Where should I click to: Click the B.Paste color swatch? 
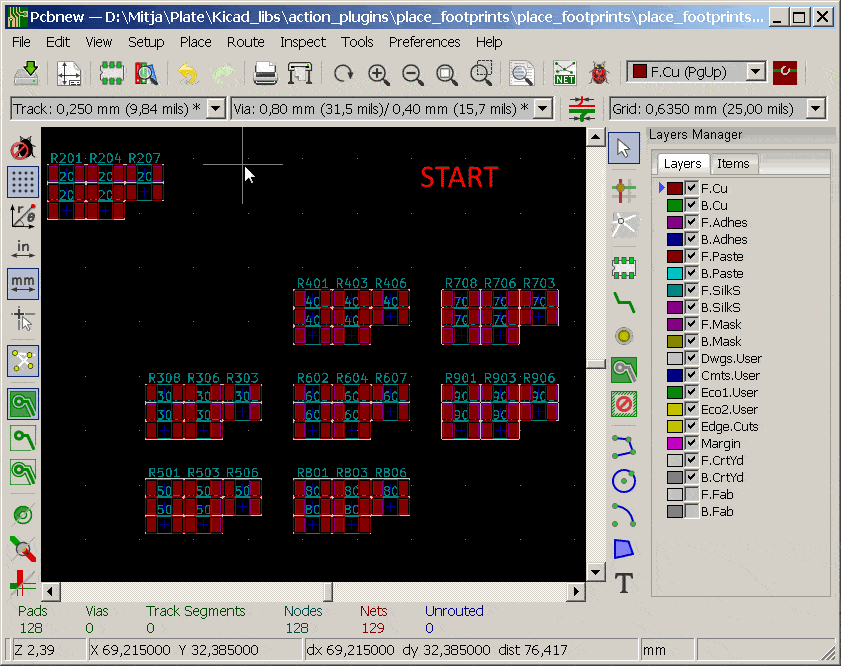[x=675, y=273]
